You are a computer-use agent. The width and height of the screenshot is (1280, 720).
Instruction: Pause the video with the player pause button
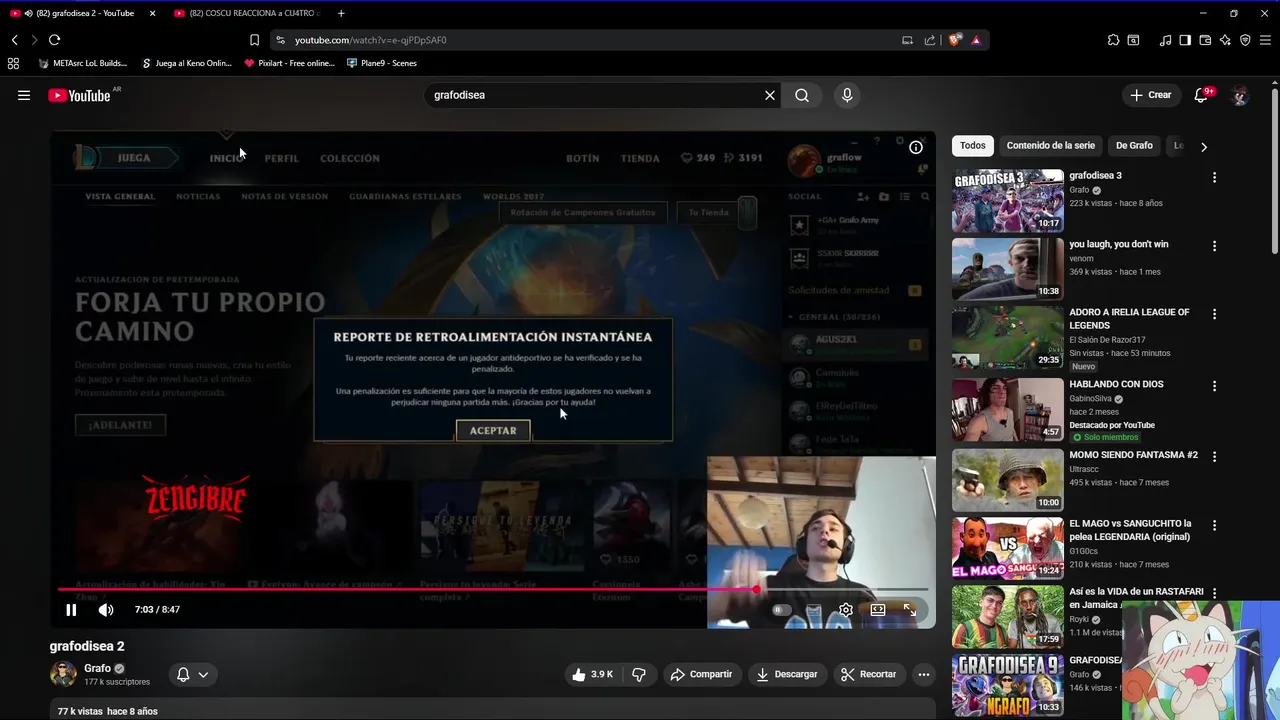(x=71, y=610)
